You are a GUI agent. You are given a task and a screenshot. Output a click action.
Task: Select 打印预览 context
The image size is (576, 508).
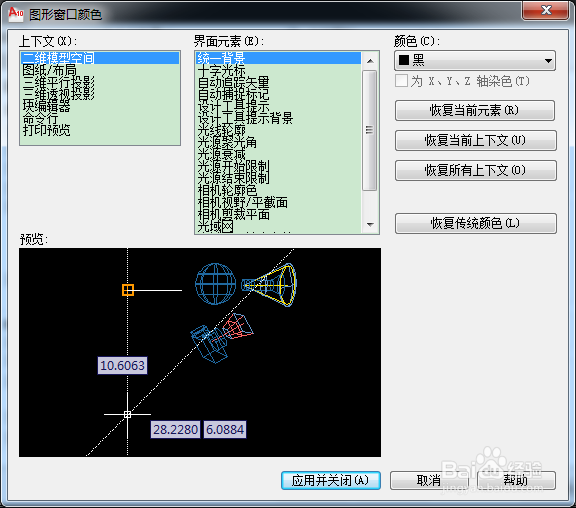(100, 130)
